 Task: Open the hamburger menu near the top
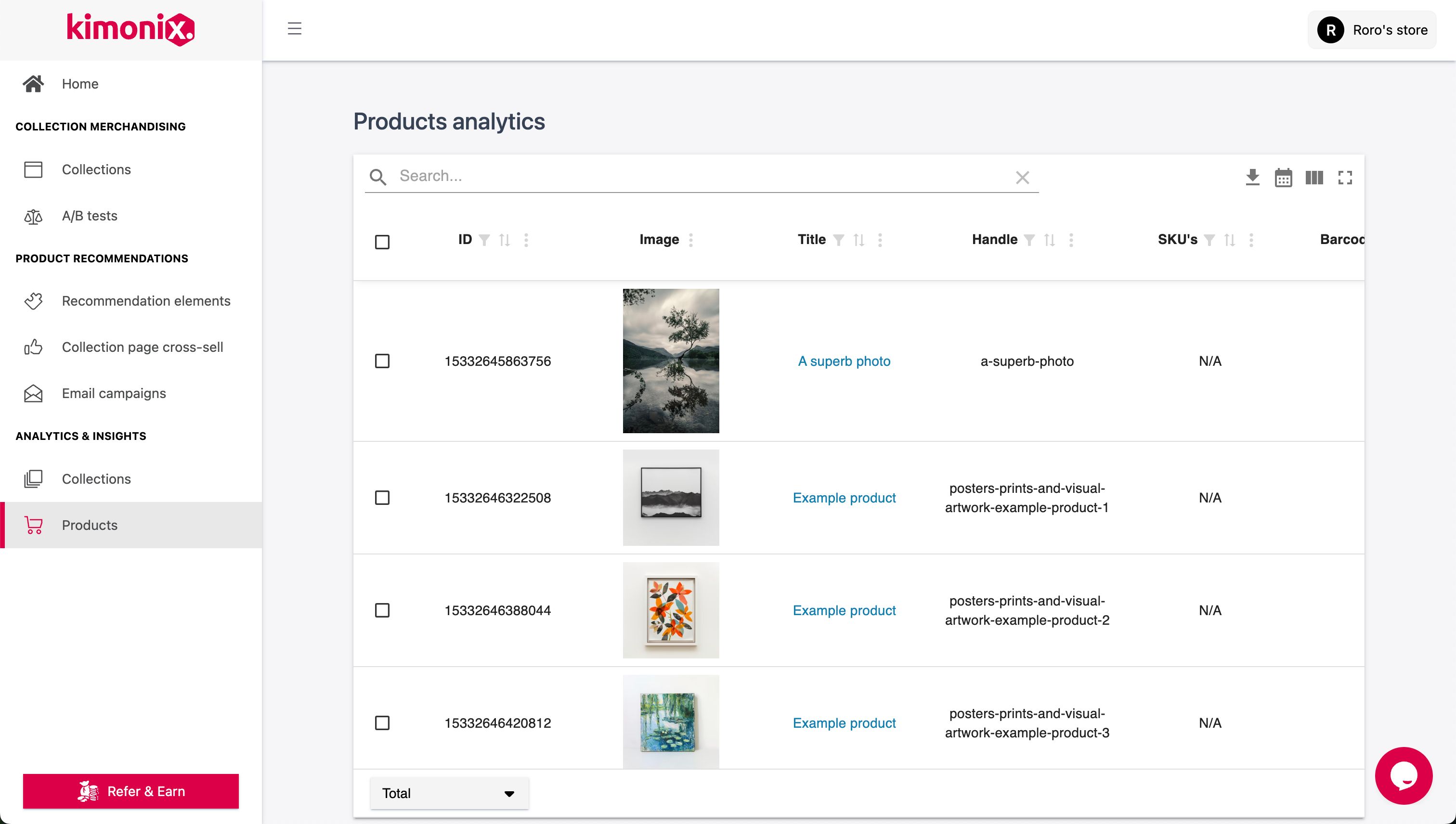[x=294, y=29]
